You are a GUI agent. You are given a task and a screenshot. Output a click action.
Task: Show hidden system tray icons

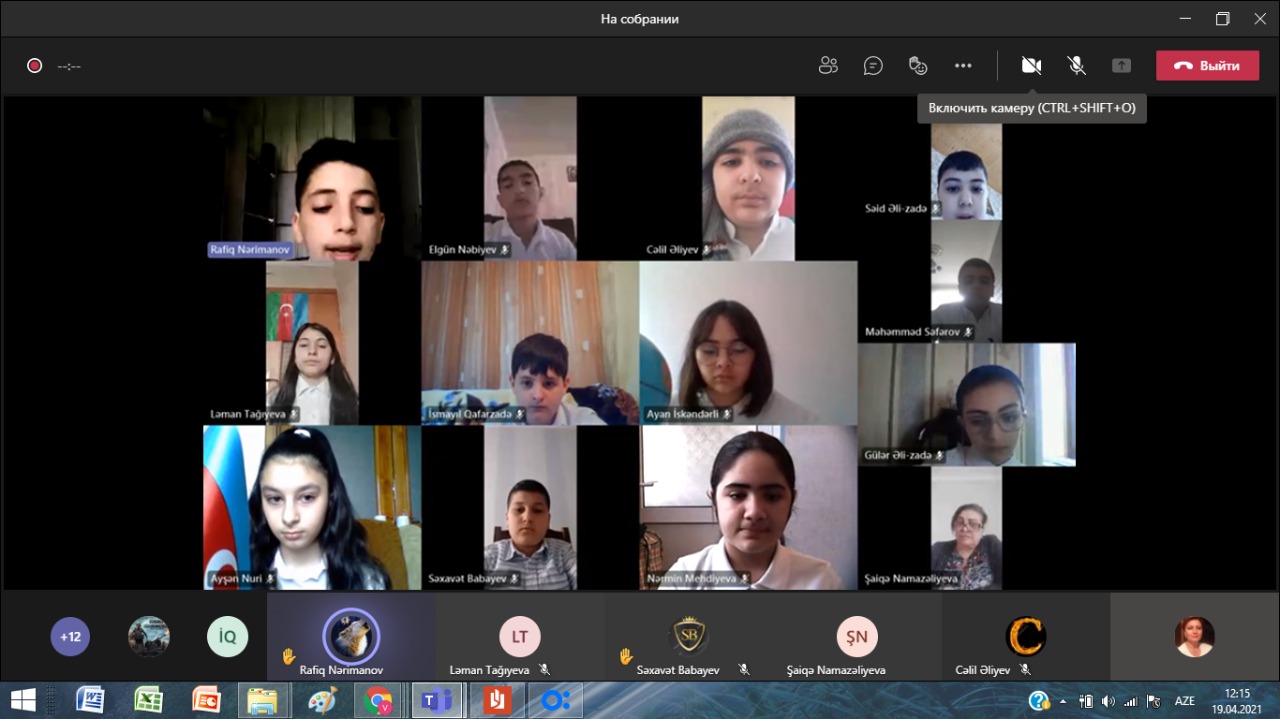tap(1063, 701)
